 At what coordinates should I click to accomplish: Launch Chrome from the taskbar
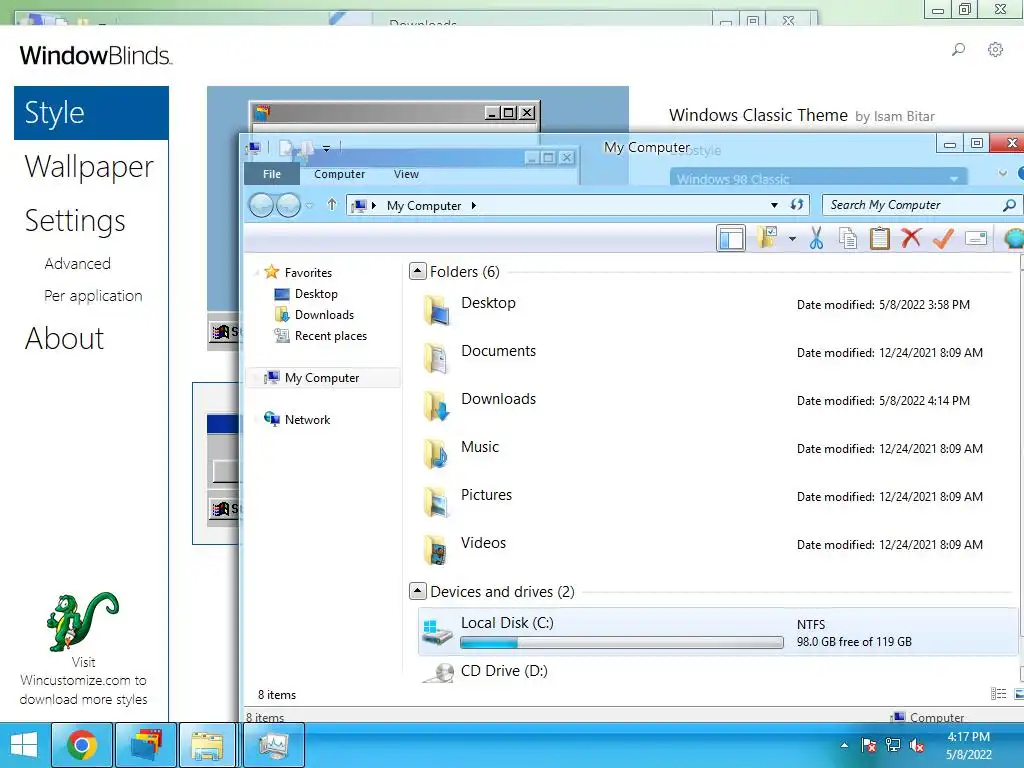pyautogui.click(x=82, y=745)
